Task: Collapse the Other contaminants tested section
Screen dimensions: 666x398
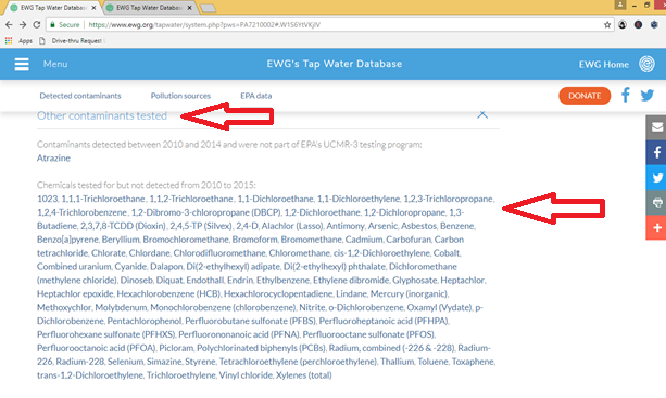Action: tap(482, 115)
